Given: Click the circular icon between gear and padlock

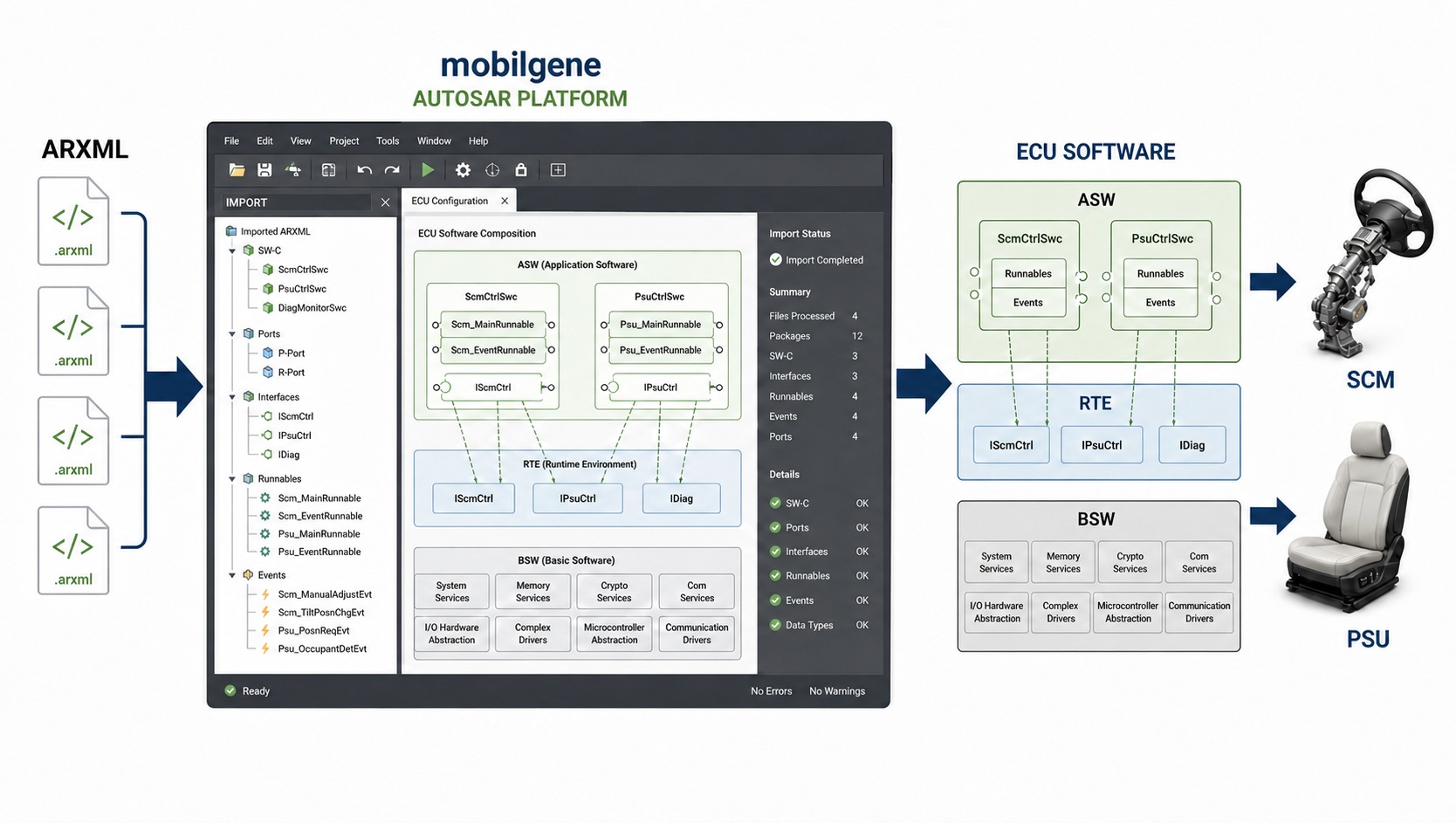Looking at the screenshot, I should point(492,170).
